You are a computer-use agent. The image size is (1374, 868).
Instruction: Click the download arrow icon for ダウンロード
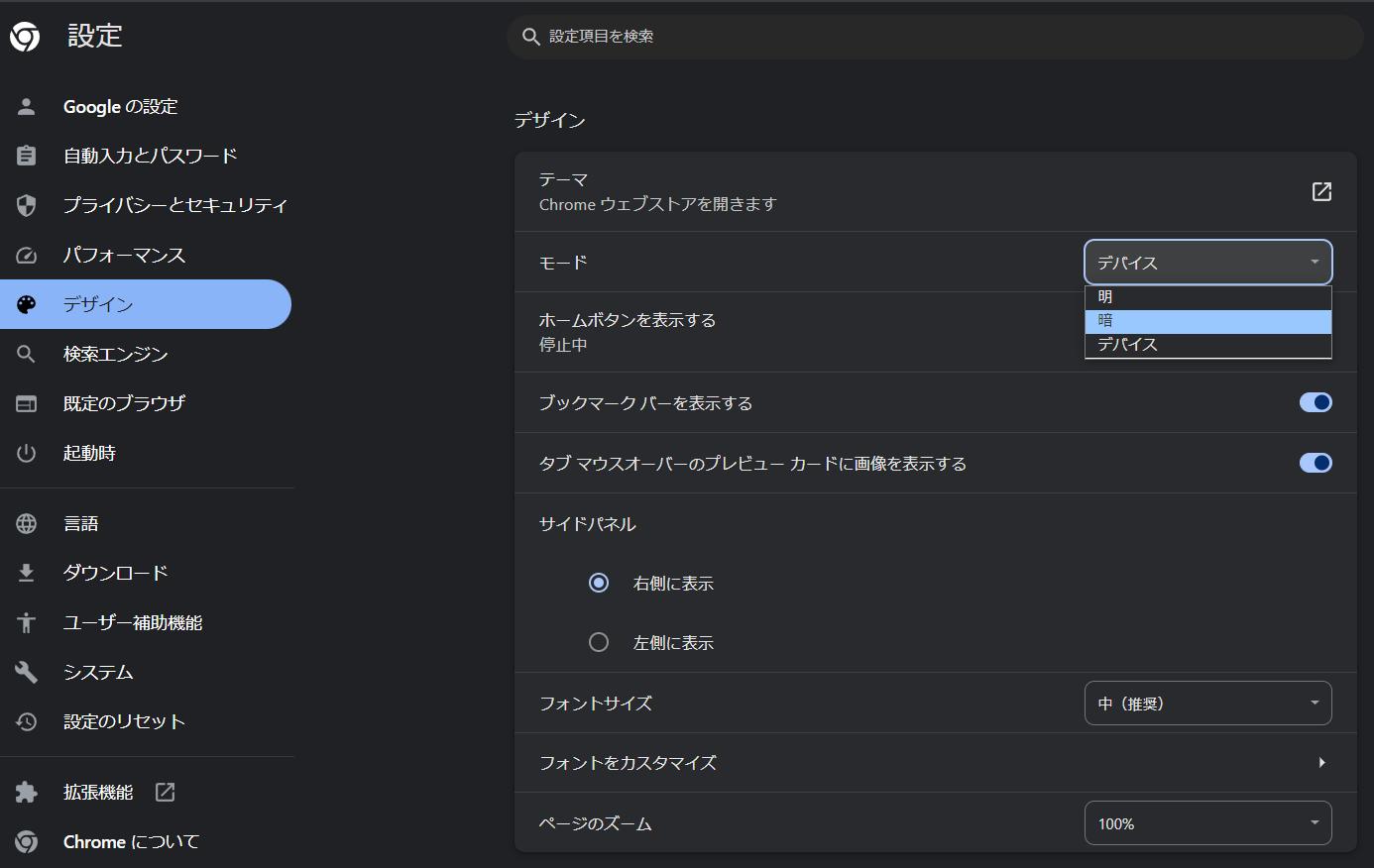point(27,573)
